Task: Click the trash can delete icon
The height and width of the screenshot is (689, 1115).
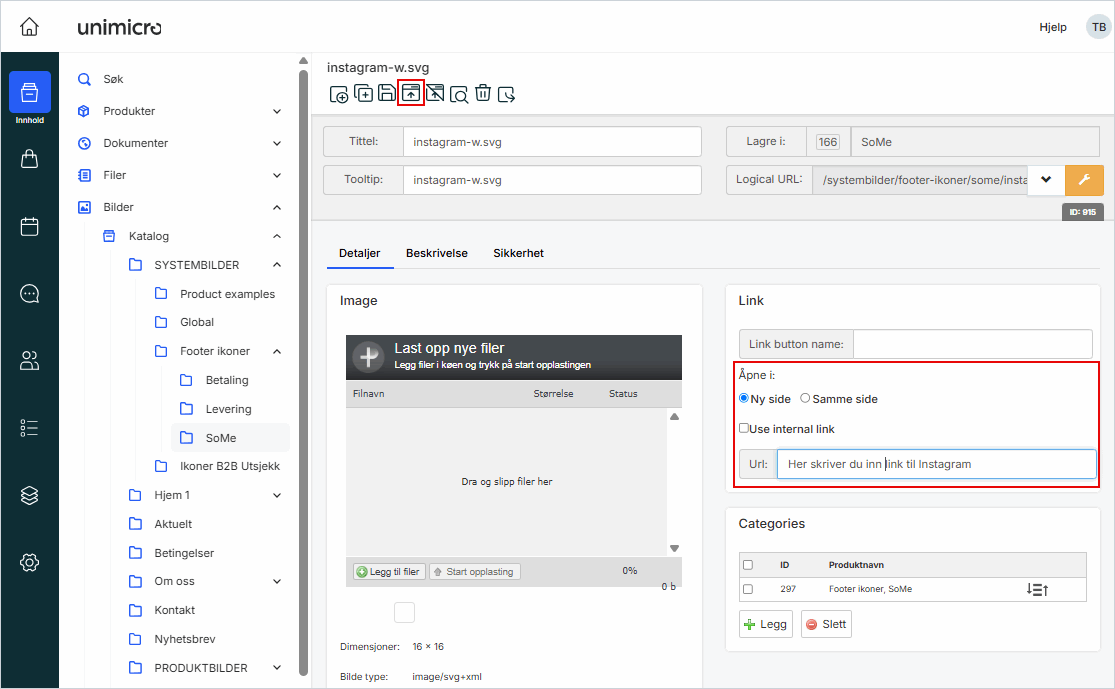Action: click(483, 94)
